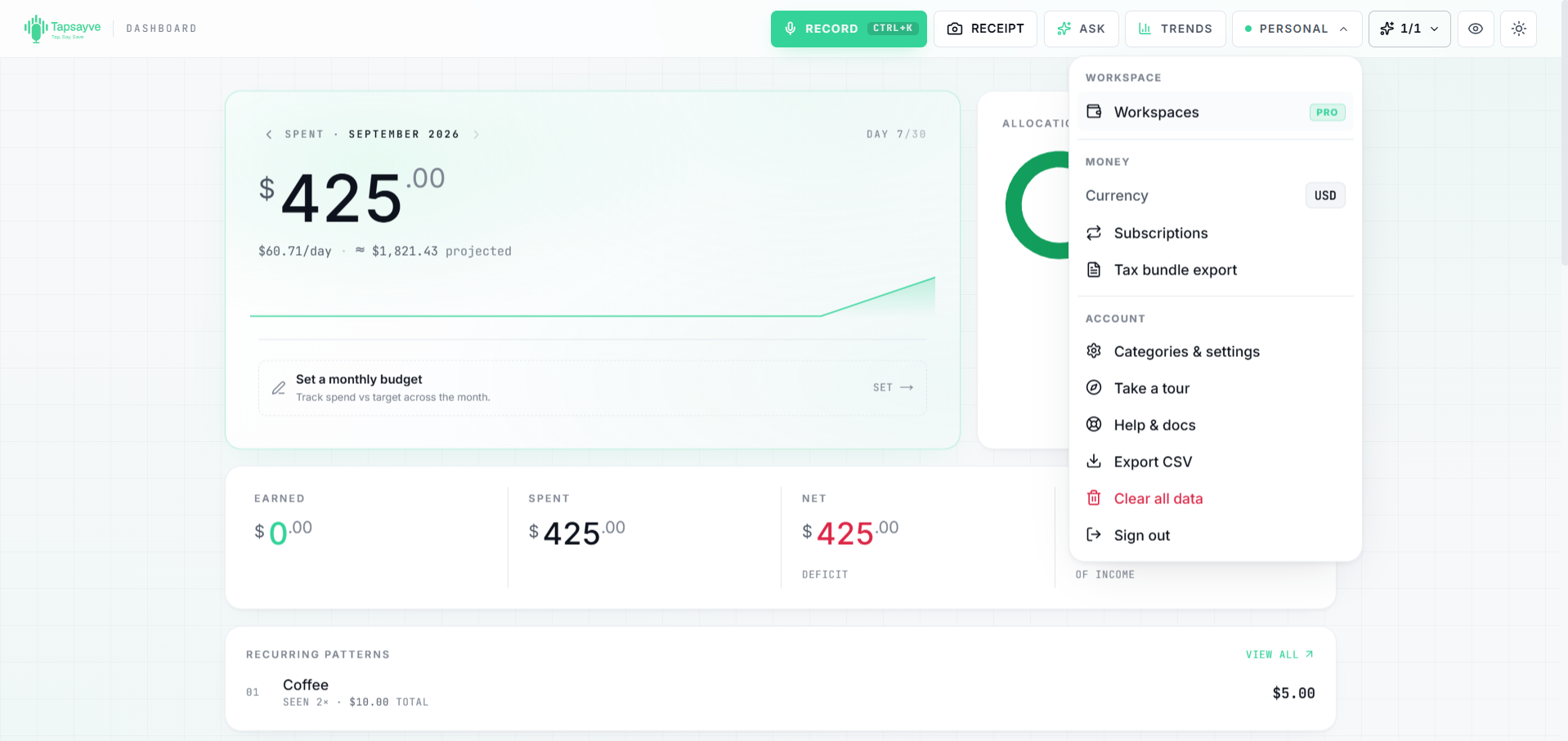Click the green allocation donut chart
1568x741 pixels.
point(1037,205)
